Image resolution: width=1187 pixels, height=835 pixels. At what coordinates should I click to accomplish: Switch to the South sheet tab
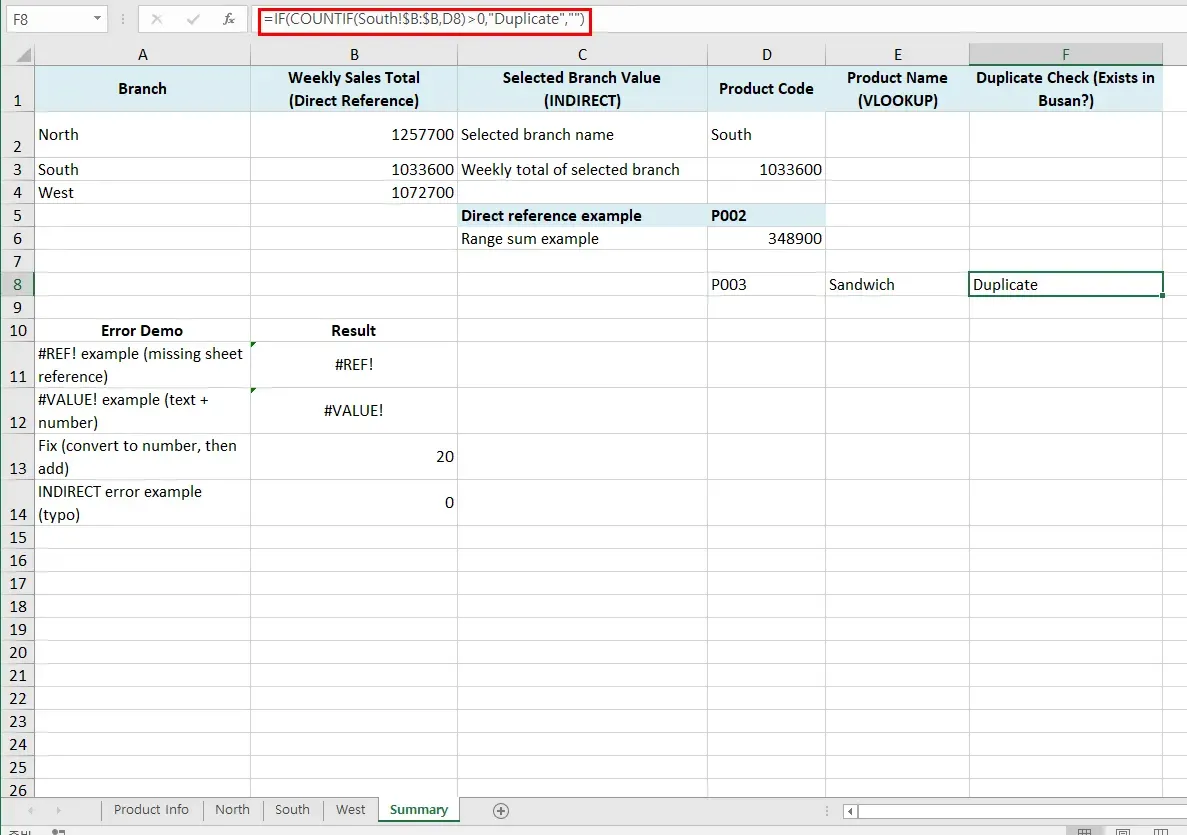click(x=291, y=810)
